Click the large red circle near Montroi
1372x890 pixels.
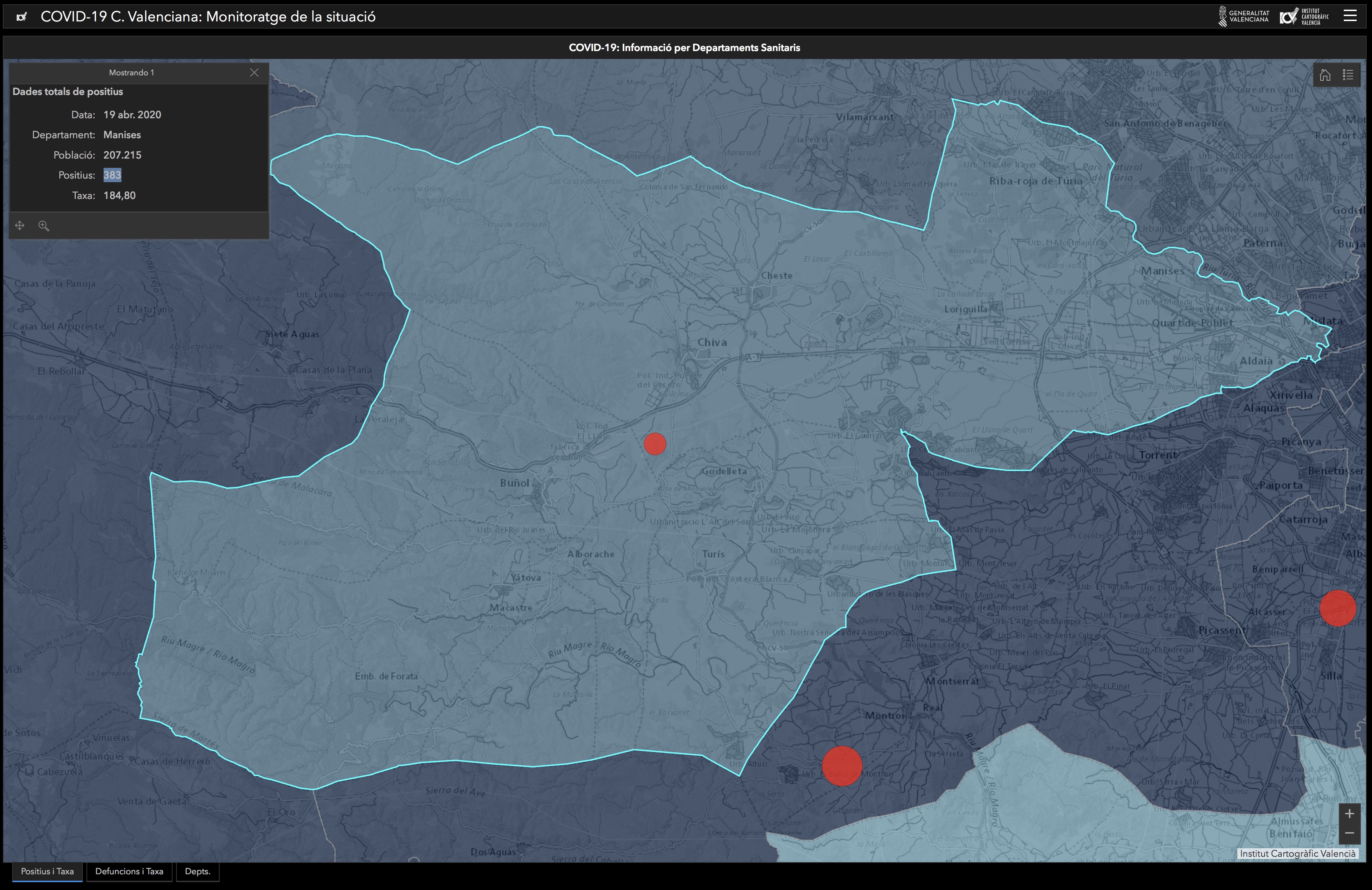tap(842, 766)
